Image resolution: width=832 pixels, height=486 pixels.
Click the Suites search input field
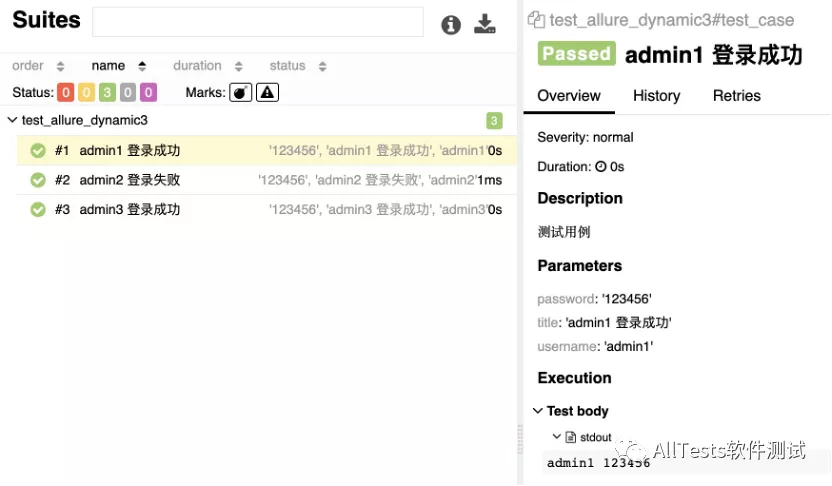(258, 22)
